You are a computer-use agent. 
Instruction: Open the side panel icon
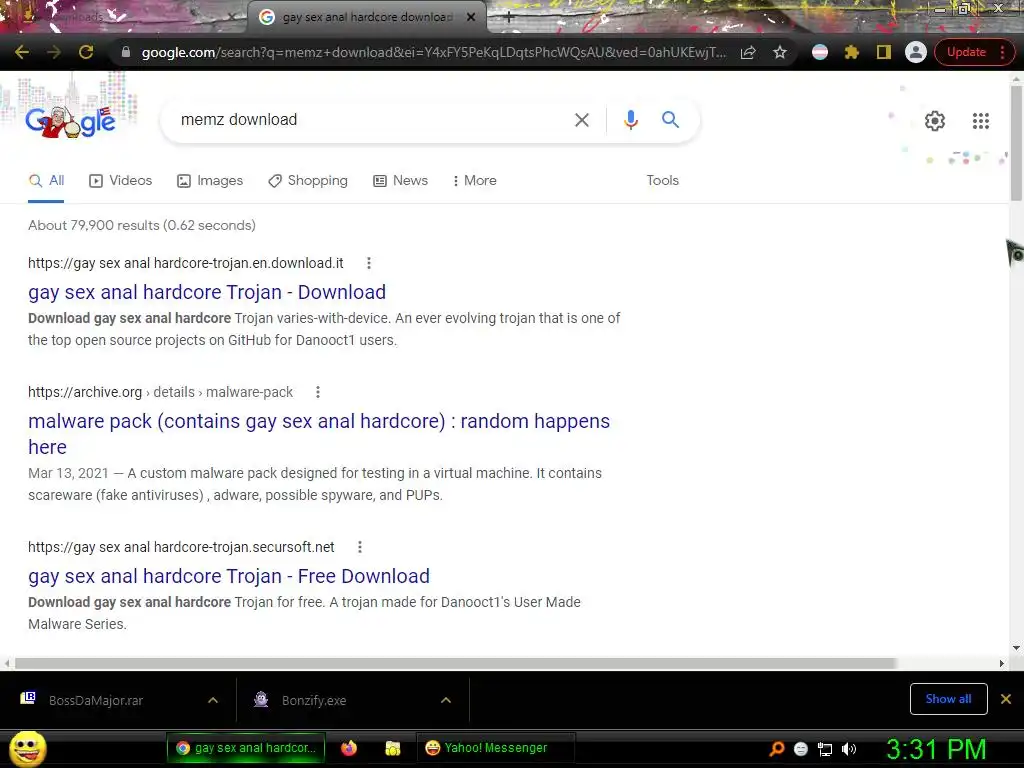884,52
